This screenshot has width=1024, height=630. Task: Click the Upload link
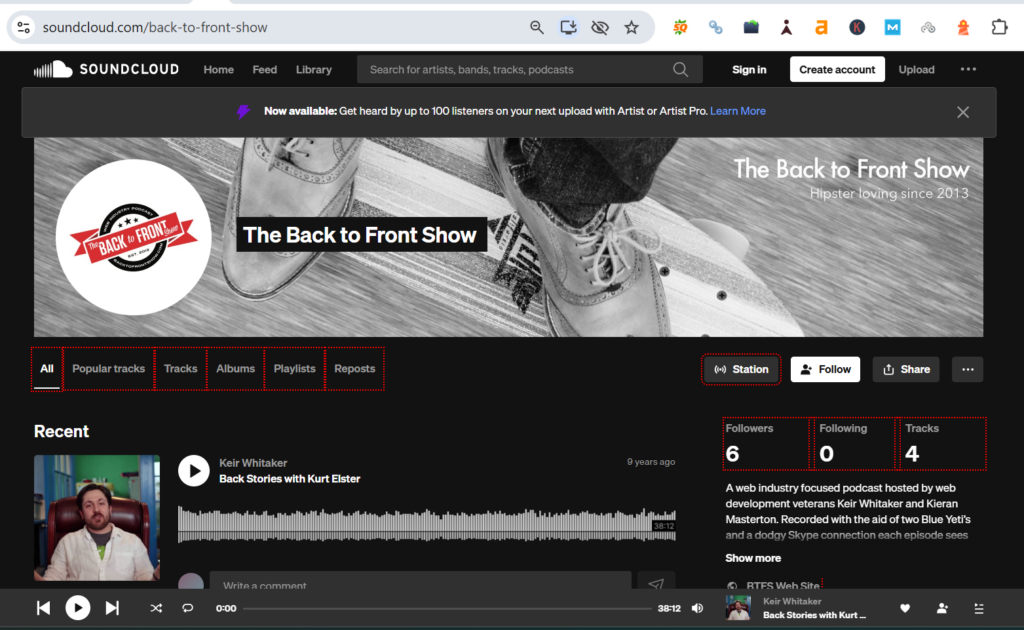click(x=916, y=69)
